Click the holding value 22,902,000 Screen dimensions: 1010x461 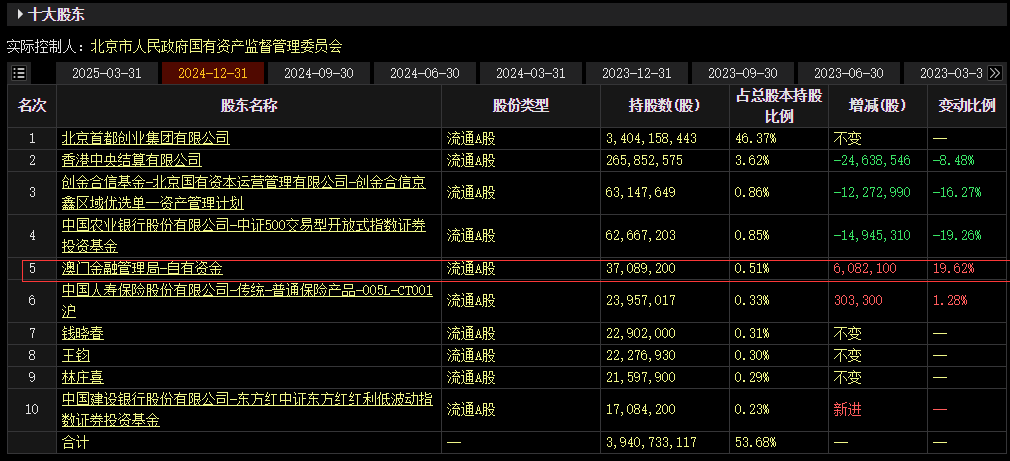641,334
